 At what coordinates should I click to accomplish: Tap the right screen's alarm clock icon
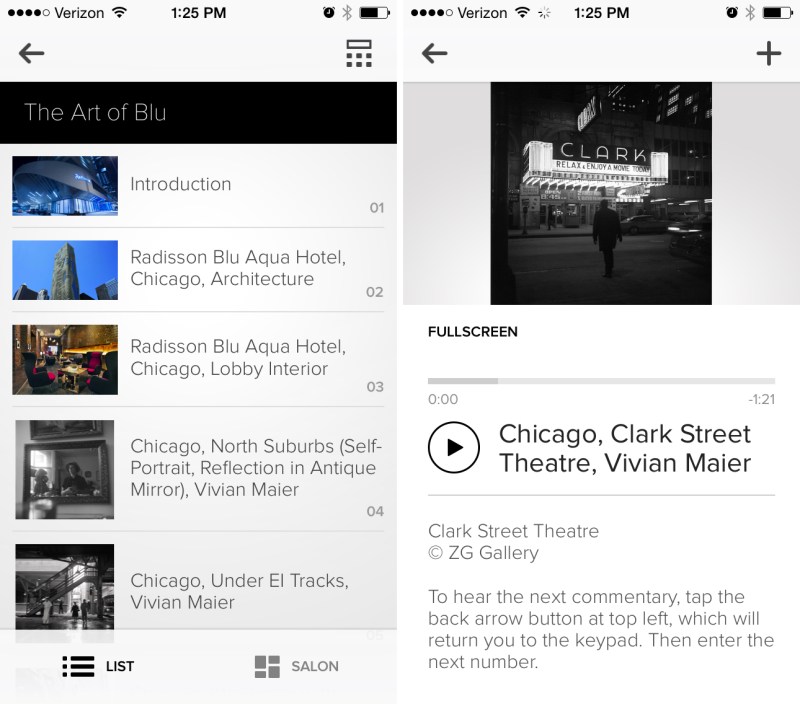pyautogui.click(x=732, y=12)
